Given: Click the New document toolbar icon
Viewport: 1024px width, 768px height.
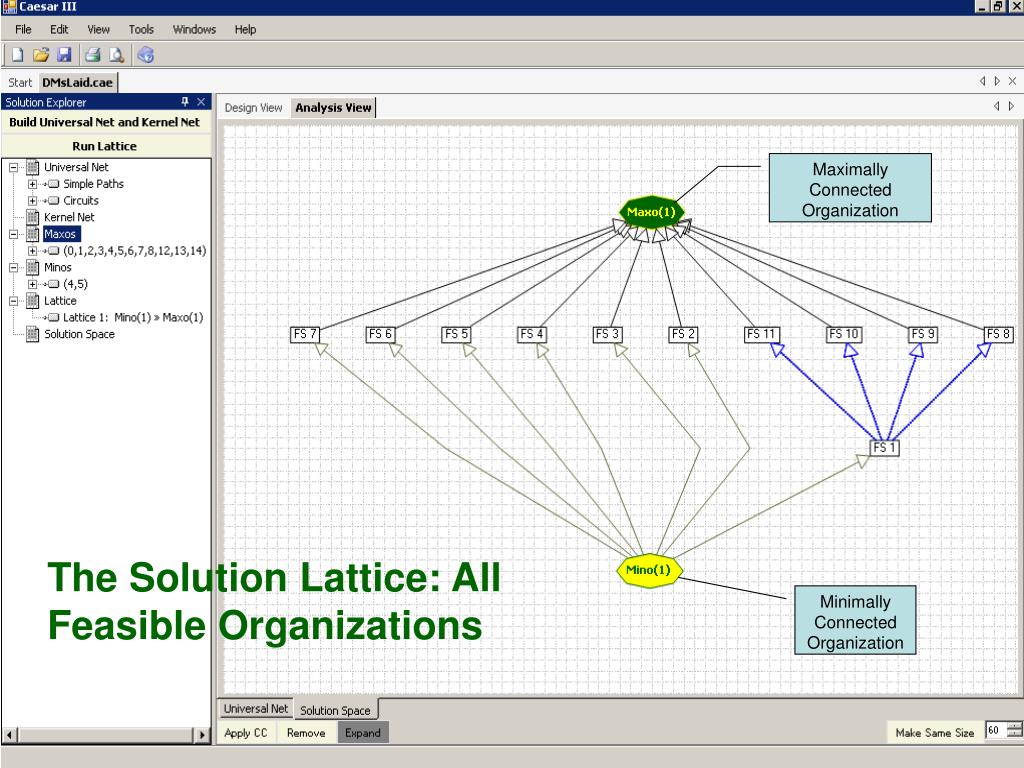Looking at the screenshot, I should (x=18, y=55).
